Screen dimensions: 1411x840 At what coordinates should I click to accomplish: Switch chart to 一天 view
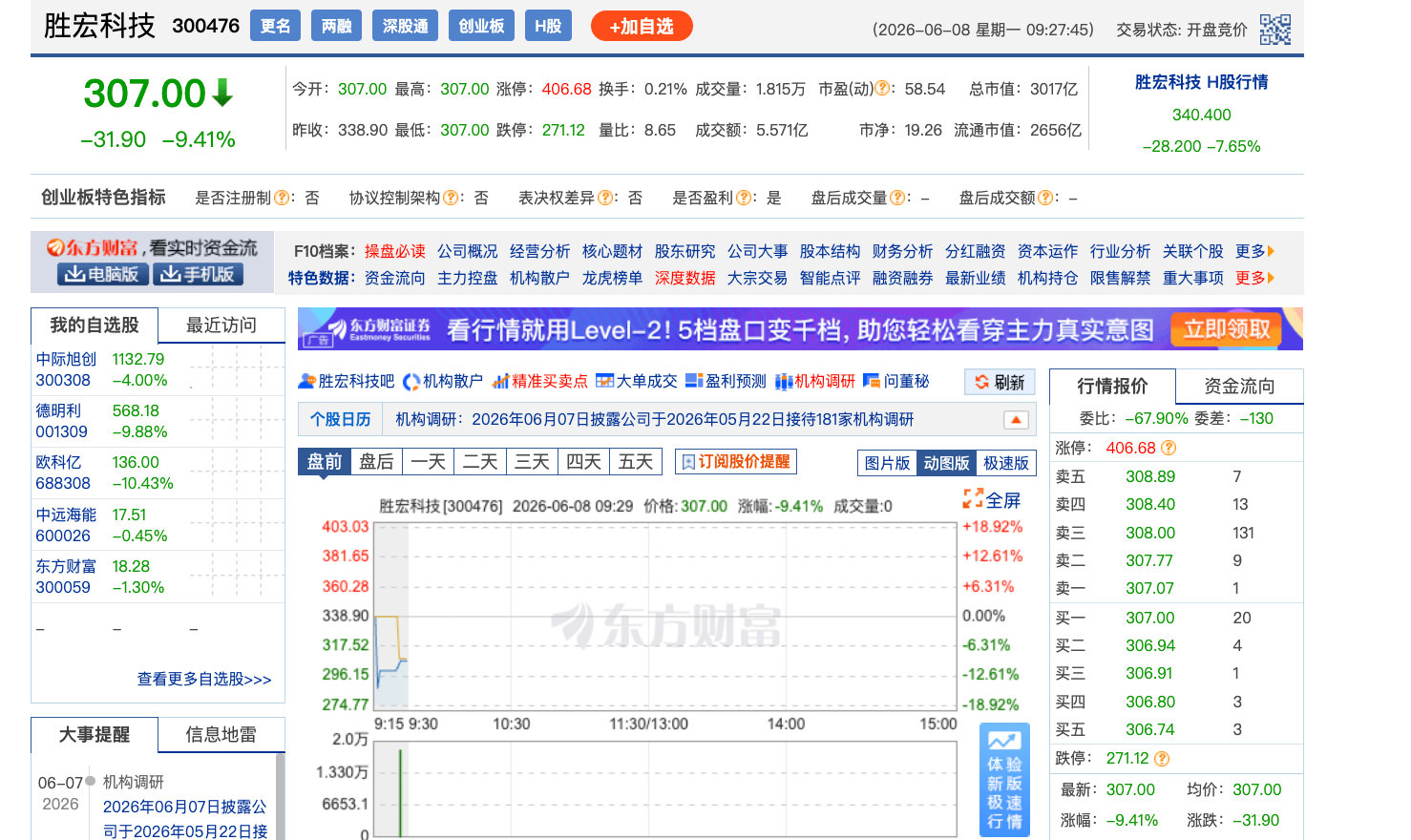click(429, 462)
